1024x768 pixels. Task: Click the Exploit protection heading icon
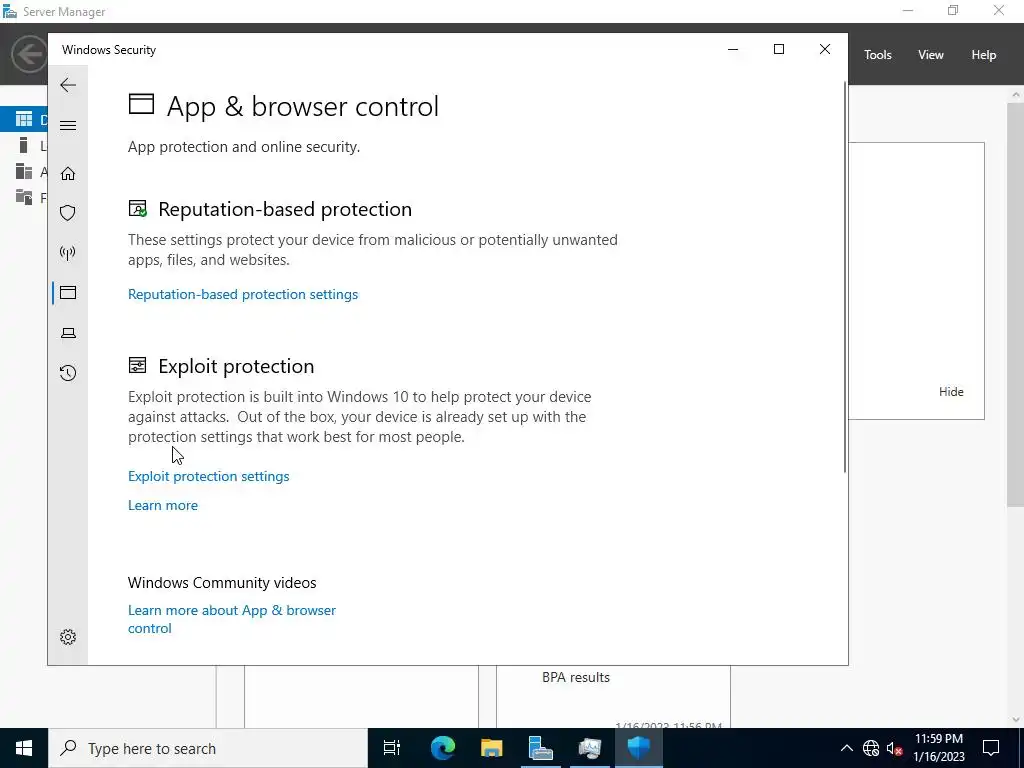(137, 365)
